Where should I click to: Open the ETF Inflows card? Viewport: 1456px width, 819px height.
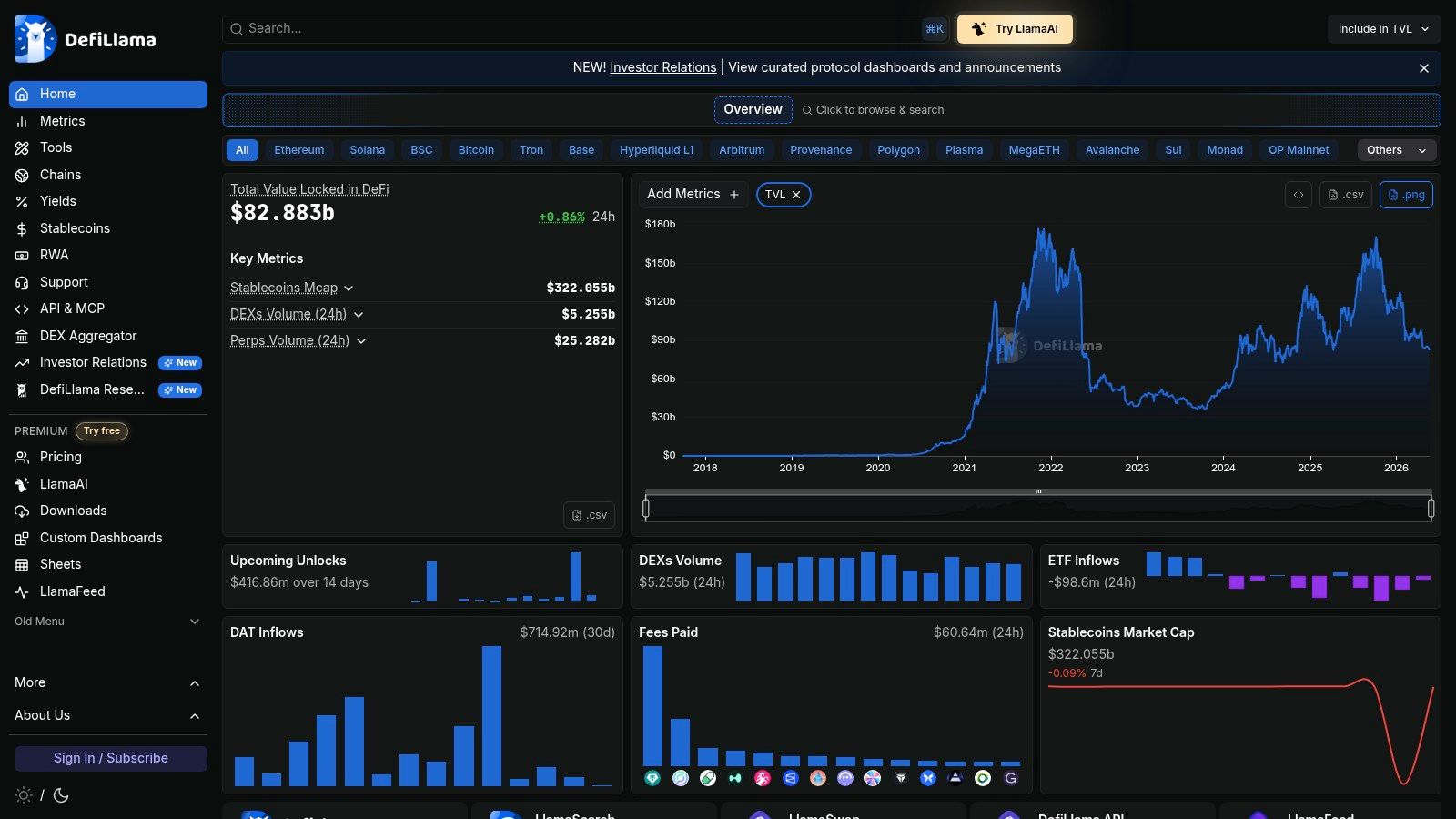(1240, 576)
